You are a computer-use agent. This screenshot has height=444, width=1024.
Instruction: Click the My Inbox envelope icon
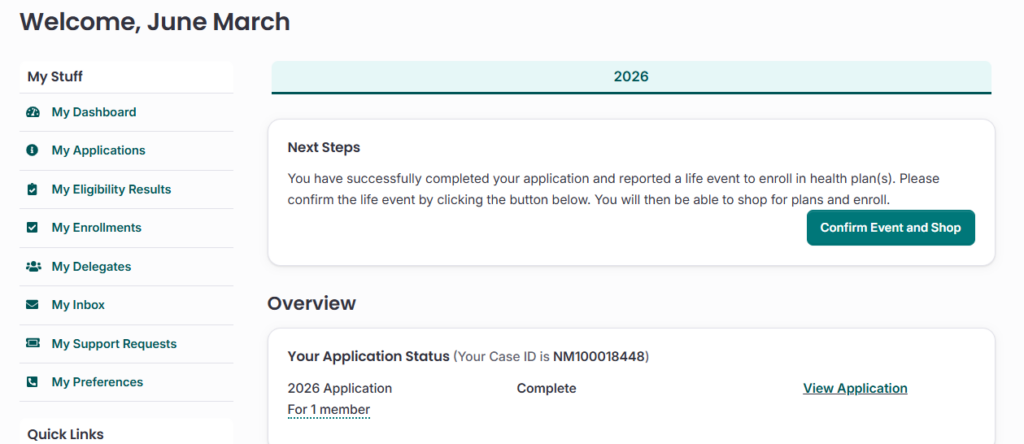(33, 305)
